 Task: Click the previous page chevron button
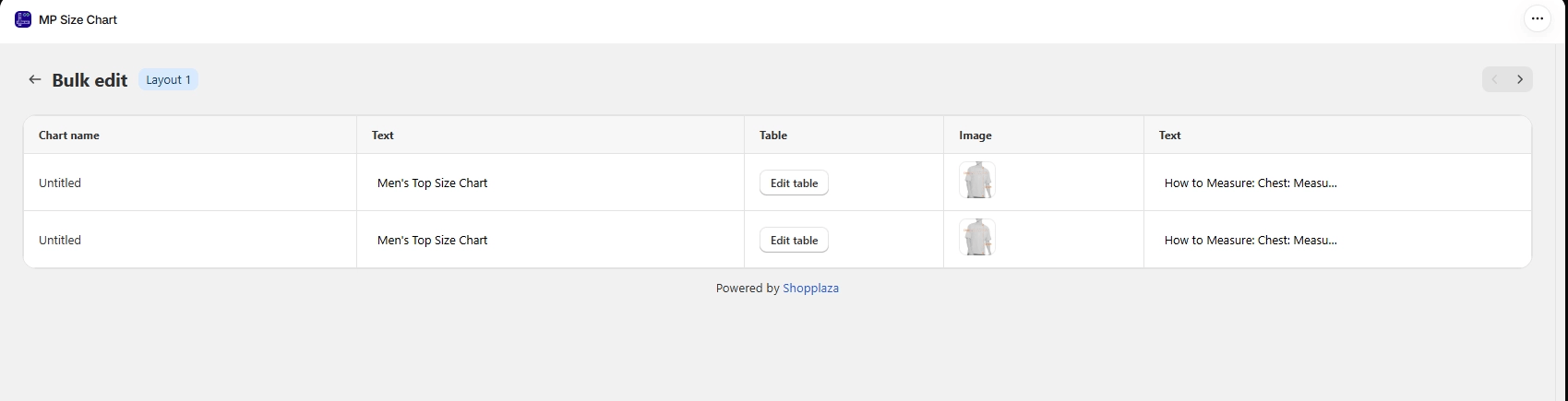pyautogui.click(x=1494, y=79)
